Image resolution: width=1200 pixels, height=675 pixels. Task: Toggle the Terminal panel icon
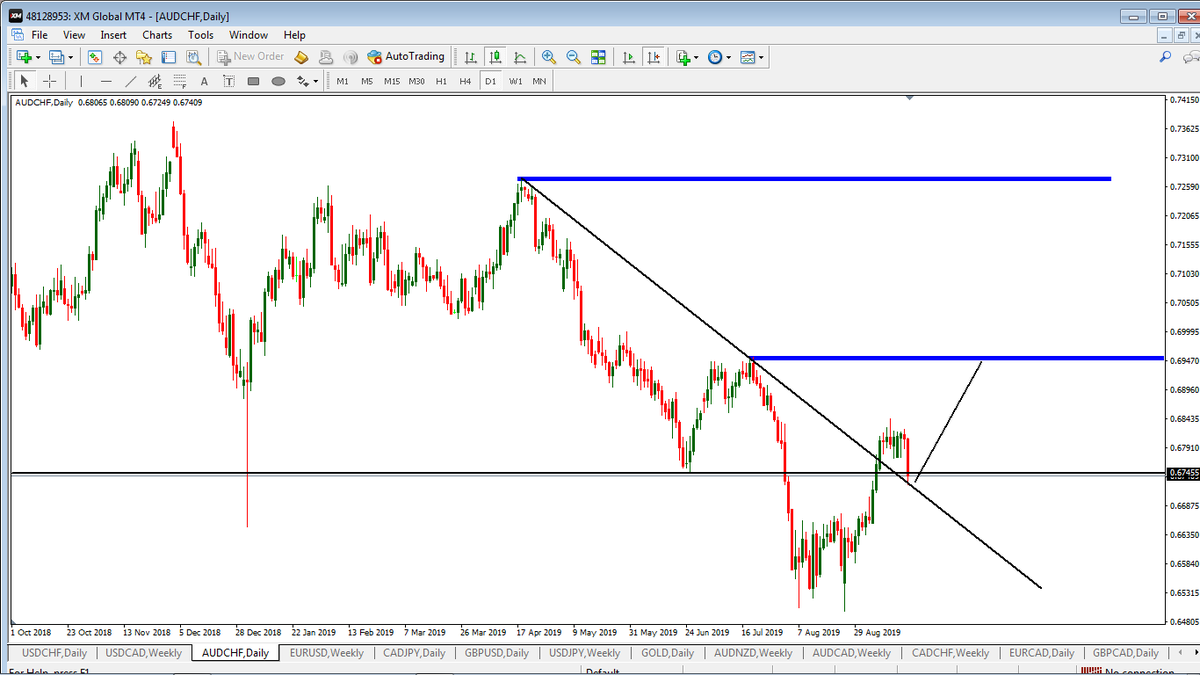[x=168, y=57]
